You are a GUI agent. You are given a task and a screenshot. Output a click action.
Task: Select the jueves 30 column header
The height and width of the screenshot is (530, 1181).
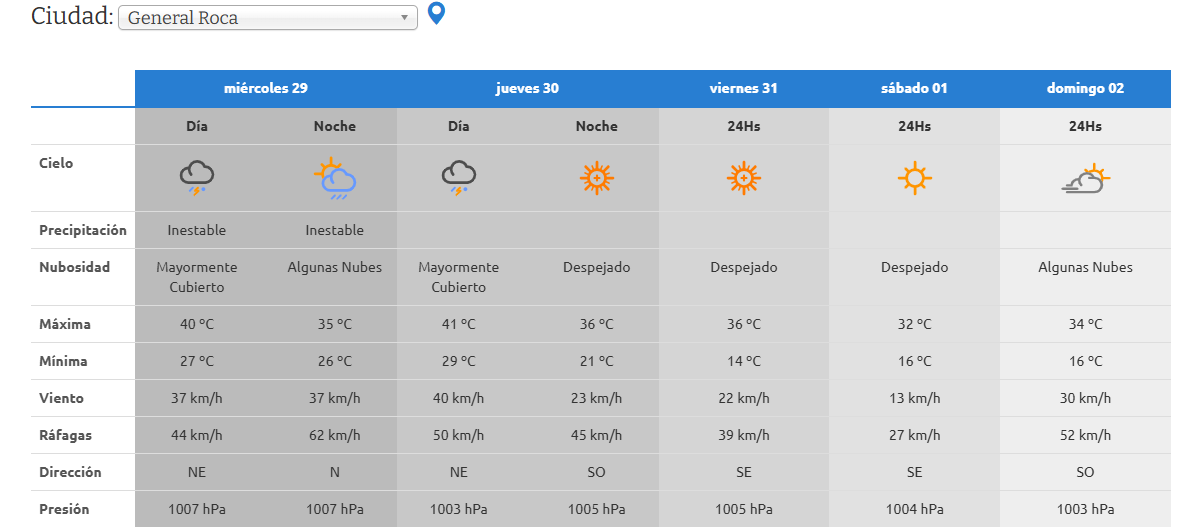(527, 88)
